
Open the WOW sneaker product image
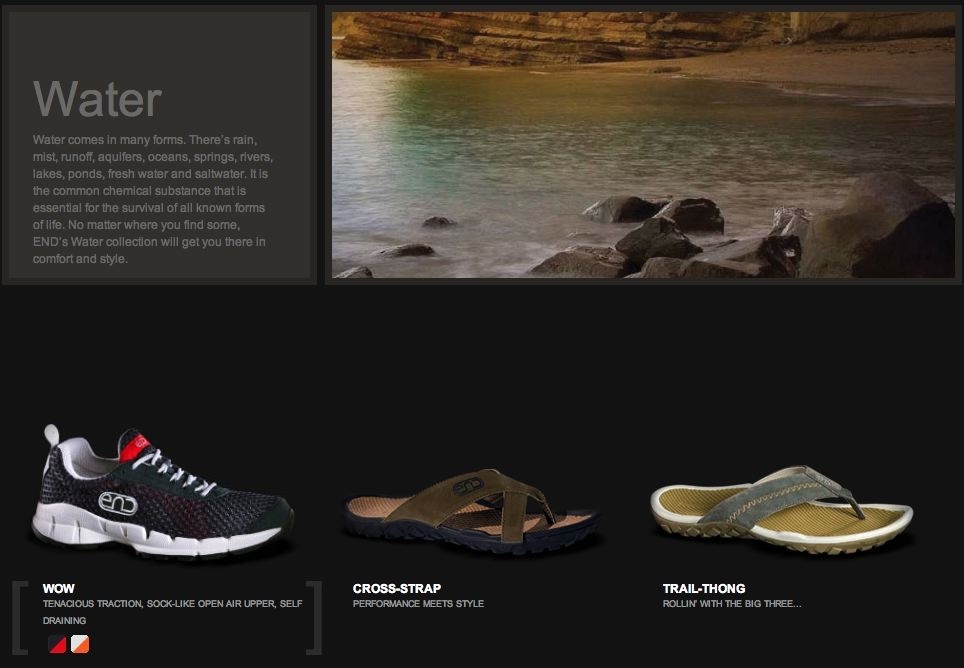pyautogui.click(x=163, y=491)
